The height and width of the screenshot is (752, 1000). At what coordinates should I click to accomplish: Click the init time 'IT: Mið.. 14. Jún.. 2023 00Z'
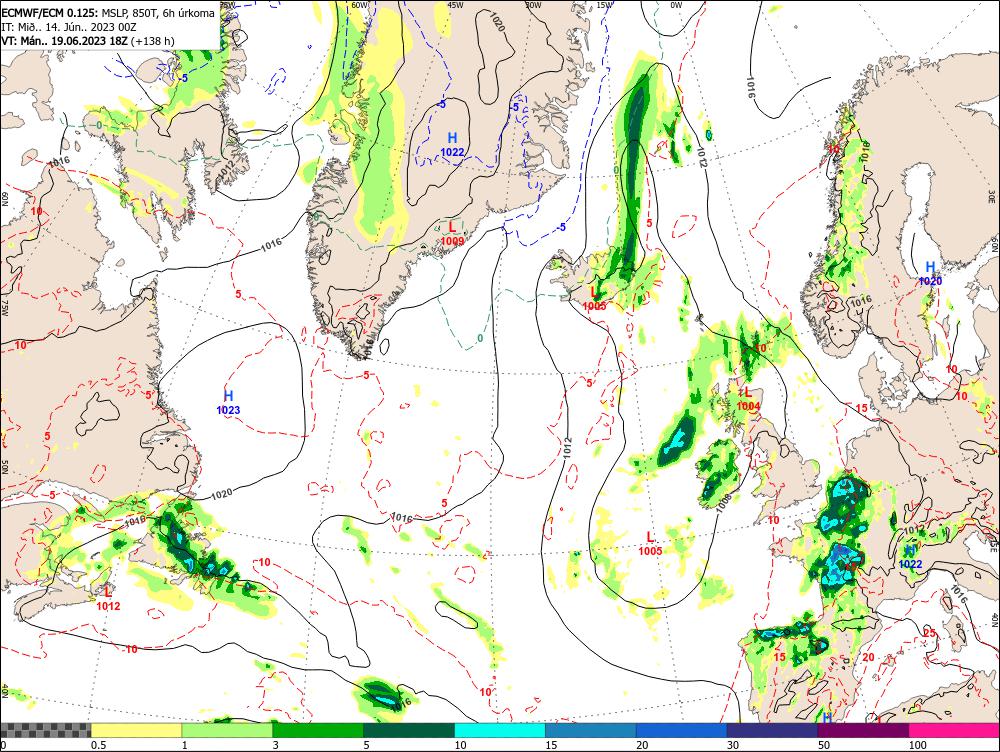[70, 27]
